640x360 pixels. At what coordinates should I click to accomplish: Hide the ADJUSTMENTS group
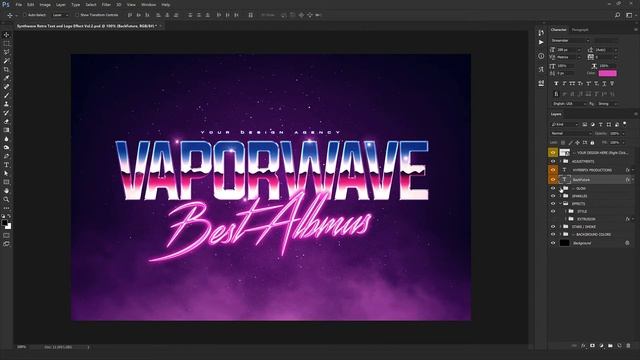click(553, 162)
